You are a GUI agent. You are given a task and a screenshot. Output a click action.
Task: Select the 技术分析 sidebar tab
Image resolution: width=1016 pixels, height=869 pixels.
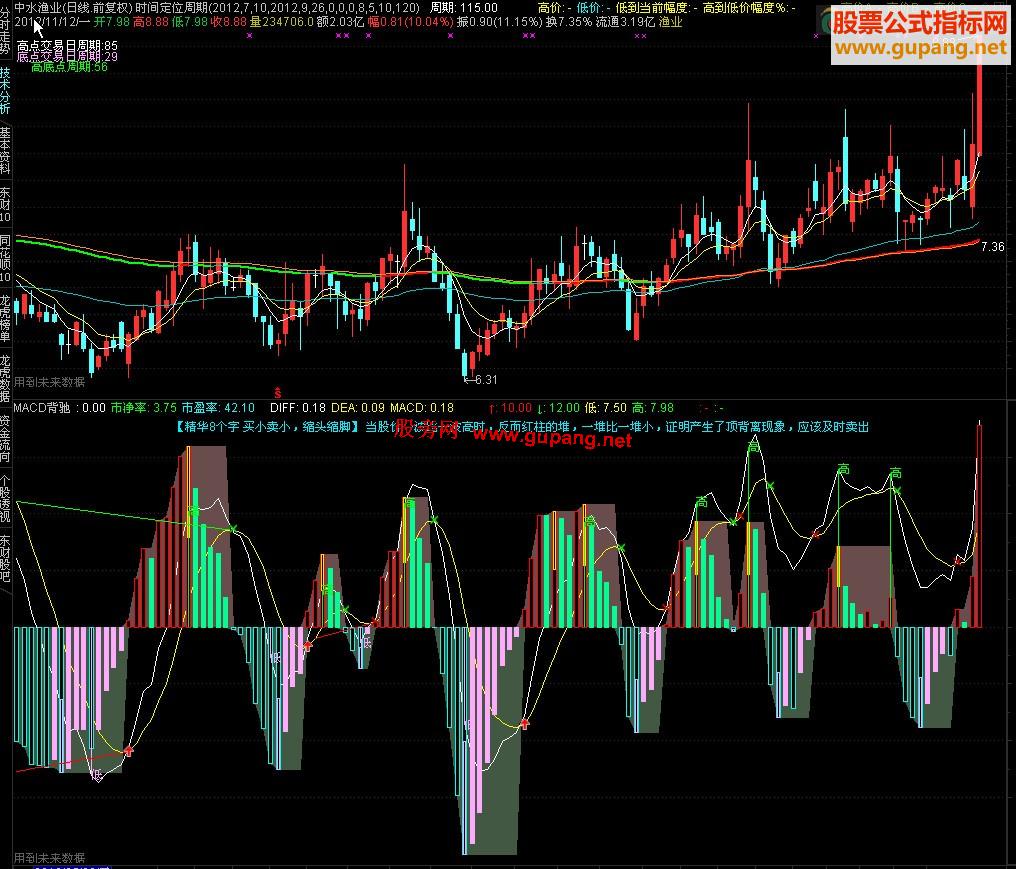coord(5,90)
